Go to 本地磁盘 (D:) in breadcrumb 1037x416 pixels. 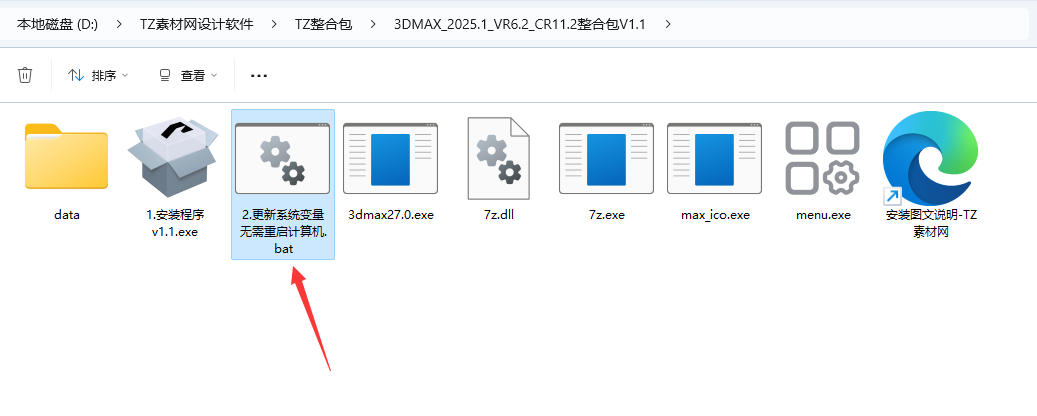[x=57, y=24]
